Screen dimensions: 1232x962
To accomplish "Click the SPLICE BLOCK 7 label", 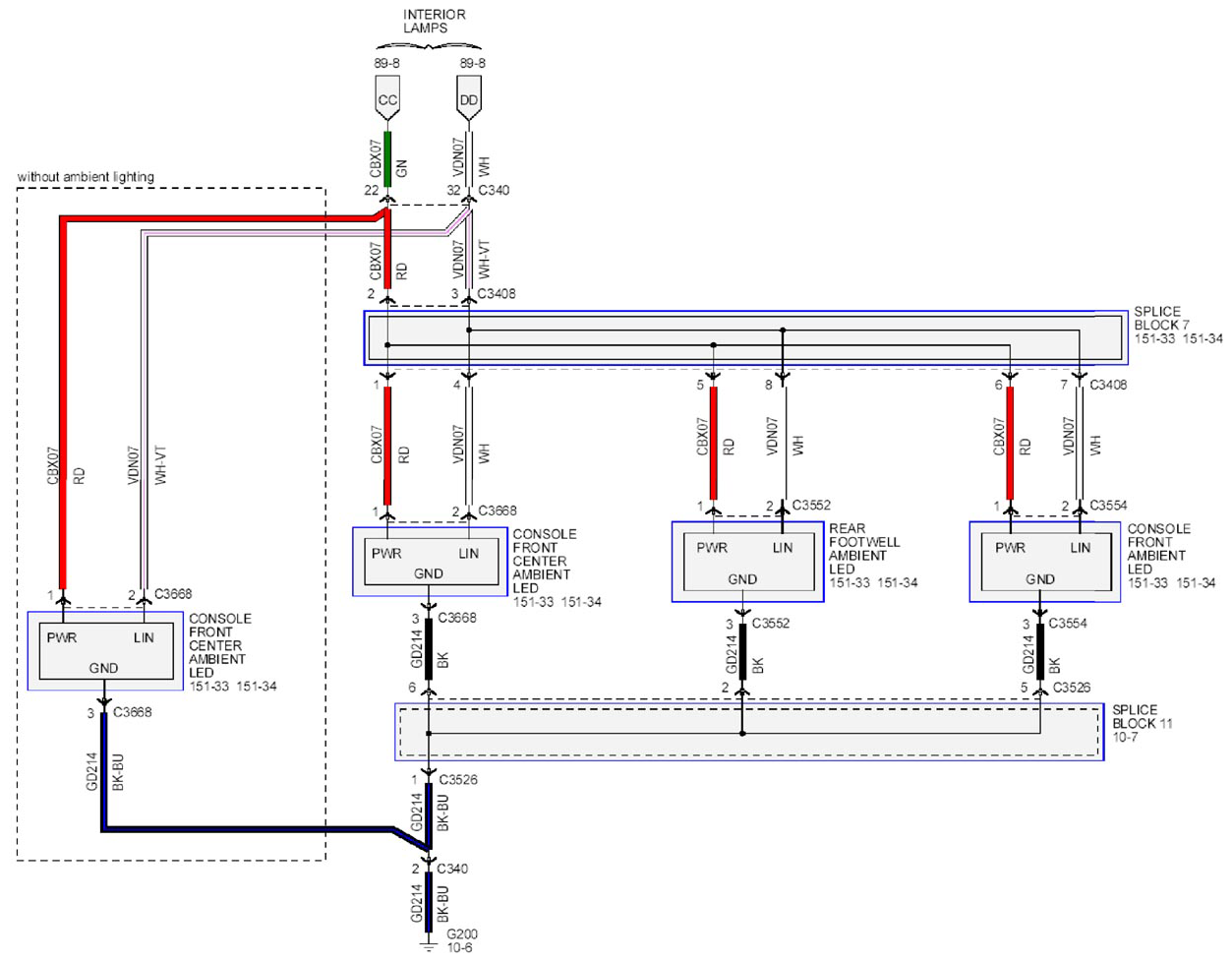I will [1161, 318].
